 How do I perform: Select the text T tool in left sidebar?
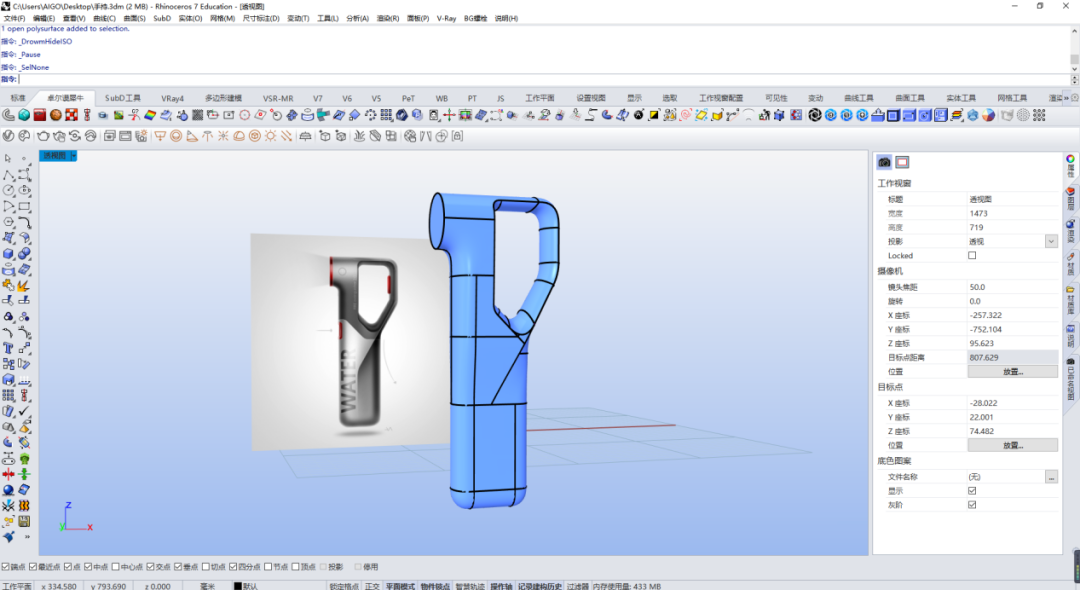pyautogui.click(x=8, y=348)
